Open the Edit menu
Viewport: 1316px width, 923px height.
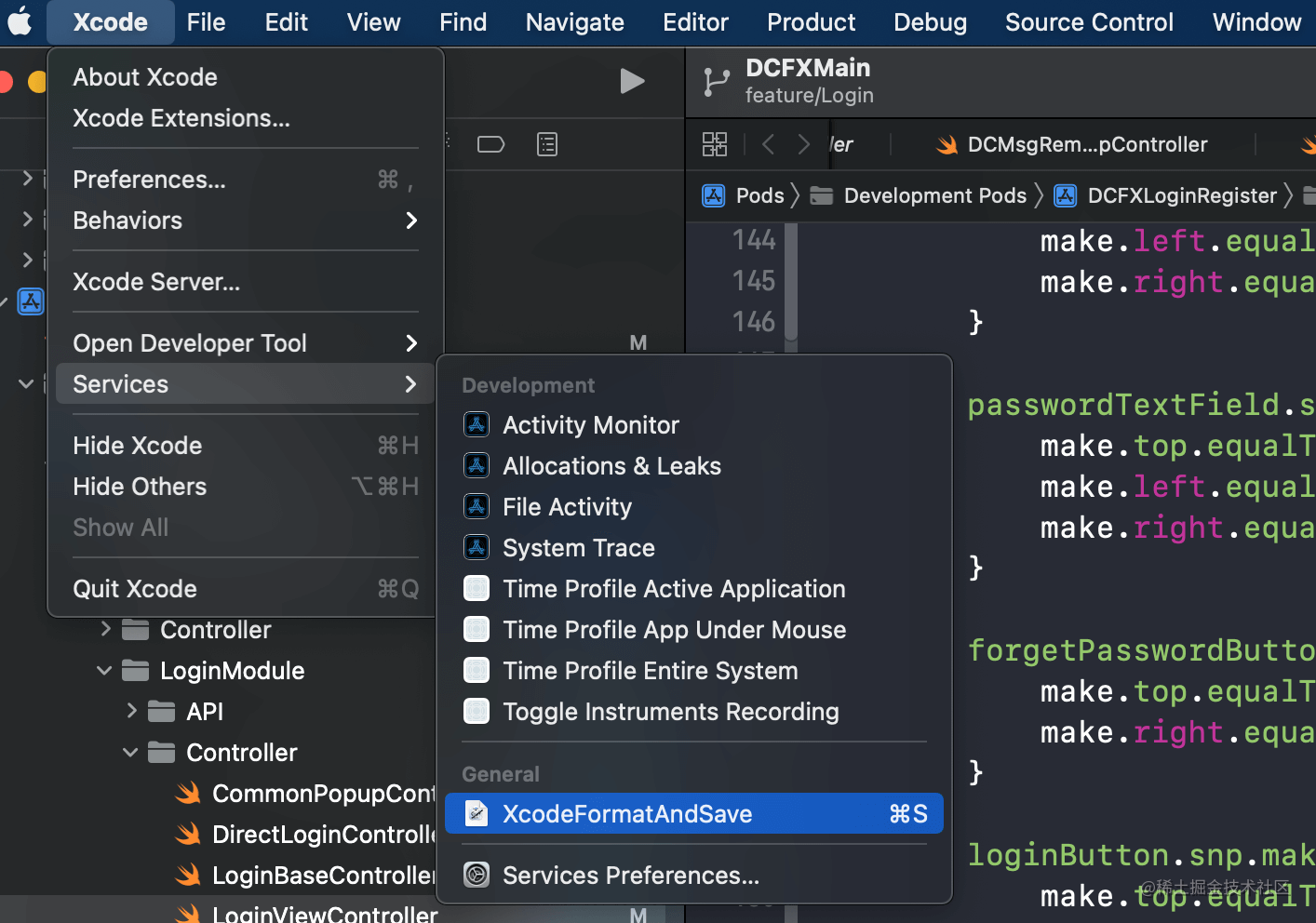point(286,22)
